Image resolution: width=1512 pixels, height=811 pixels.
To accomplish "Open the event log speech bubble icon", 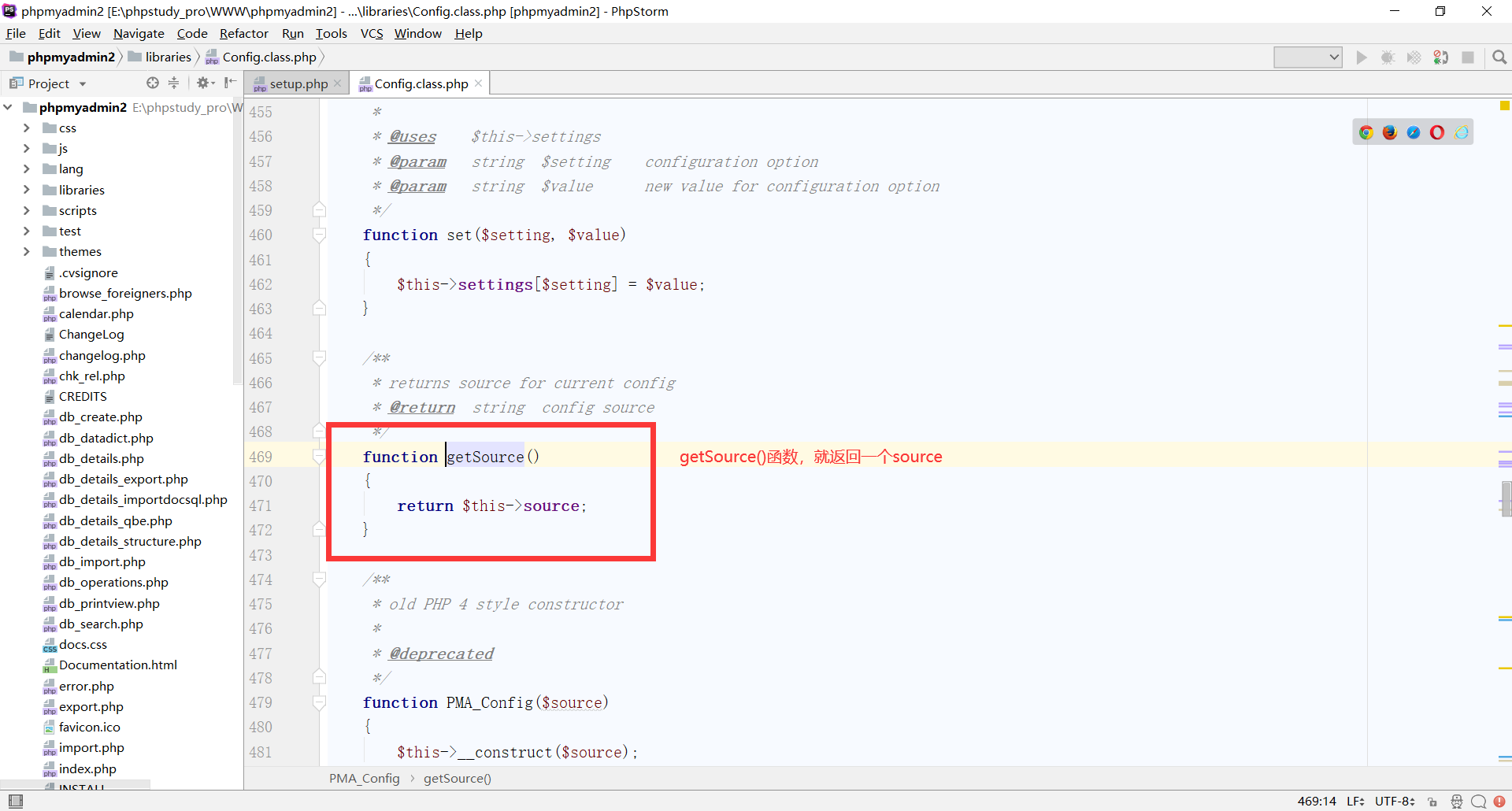I will point(1478,802).
